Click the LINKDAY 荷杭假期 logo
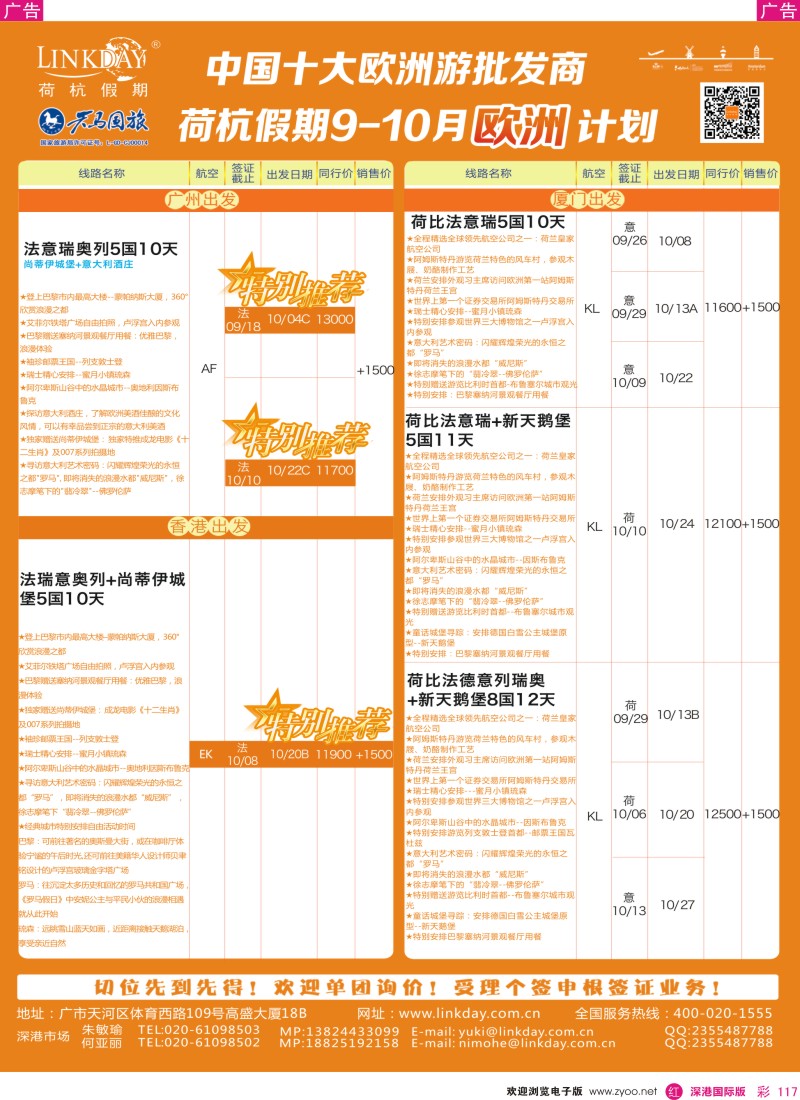The height and width of the screenshot is (1100, 800). coord(97,68)
